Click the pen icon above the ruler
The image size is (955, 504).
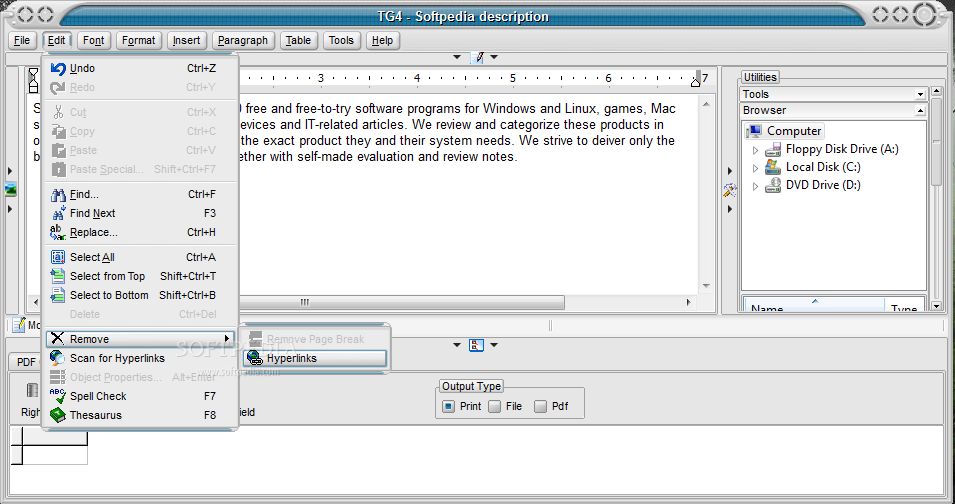point(476,57)
